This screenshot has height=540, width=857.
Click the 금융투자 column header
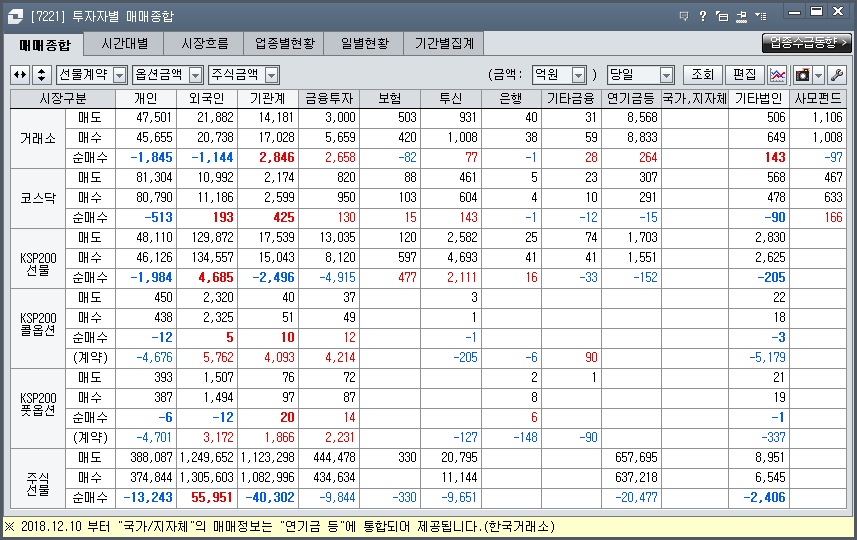(329, 98)
